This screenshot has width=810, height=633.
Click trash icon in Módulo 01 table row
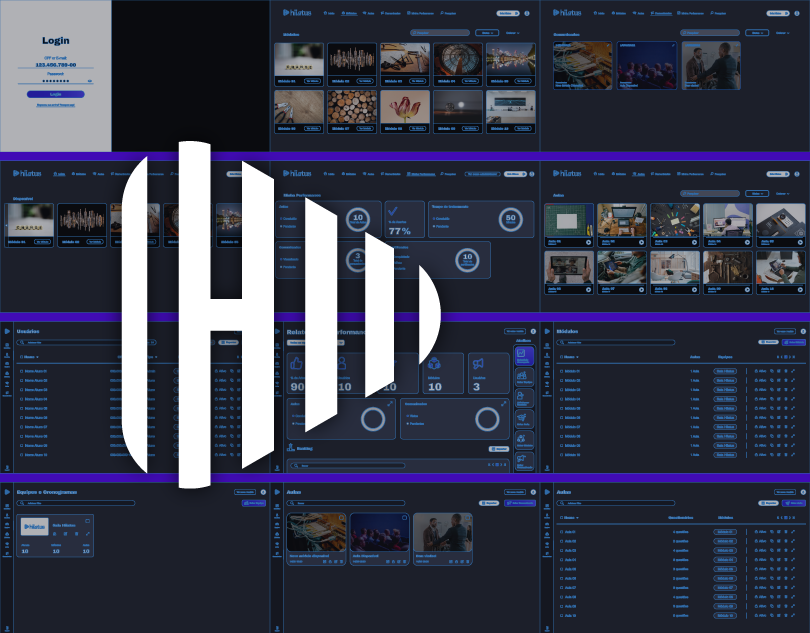[786, 371]
